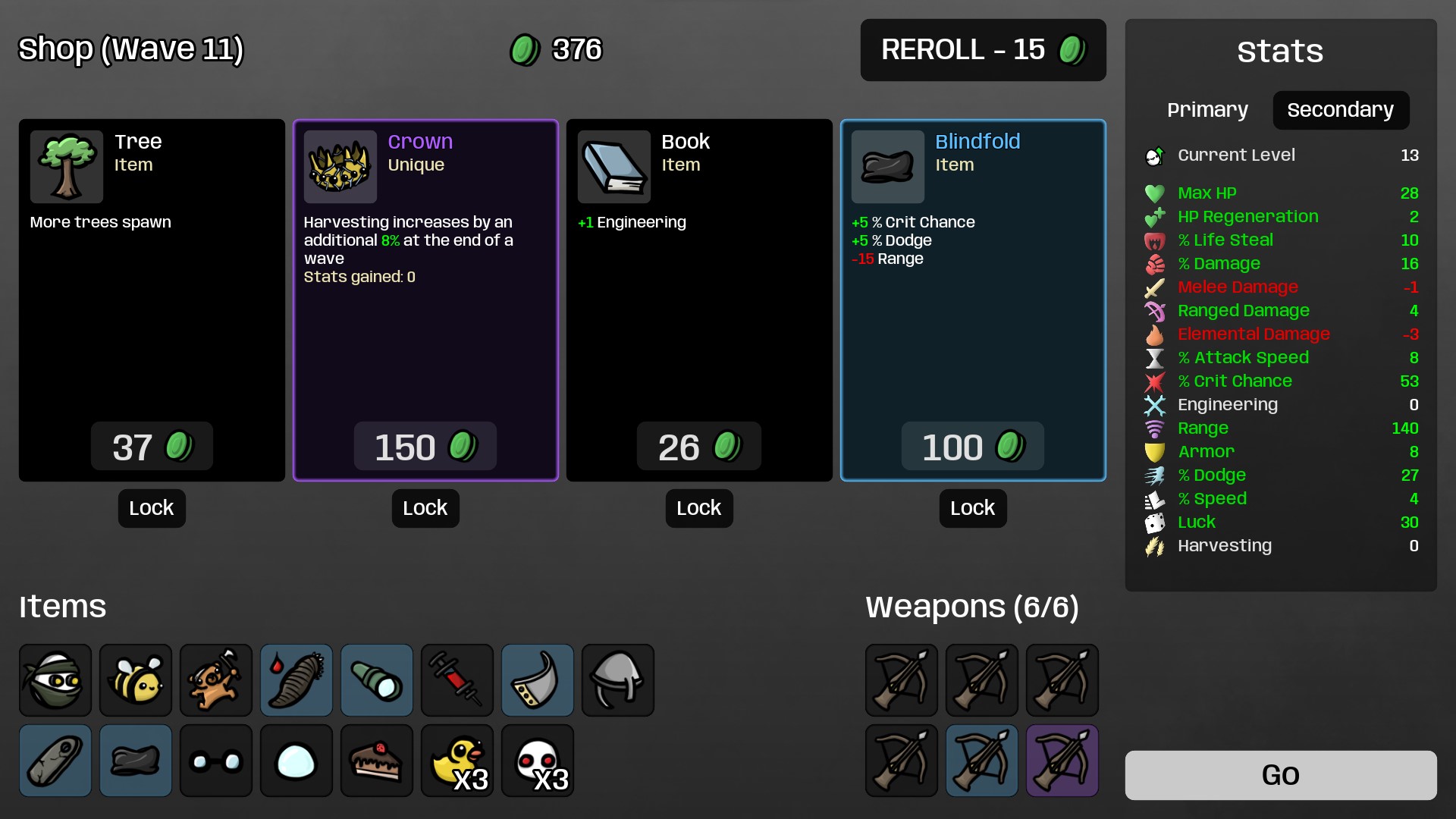Switch to the Secondary stats tab
This screenshot has height=819, width=1456.
pos(1341,110)
